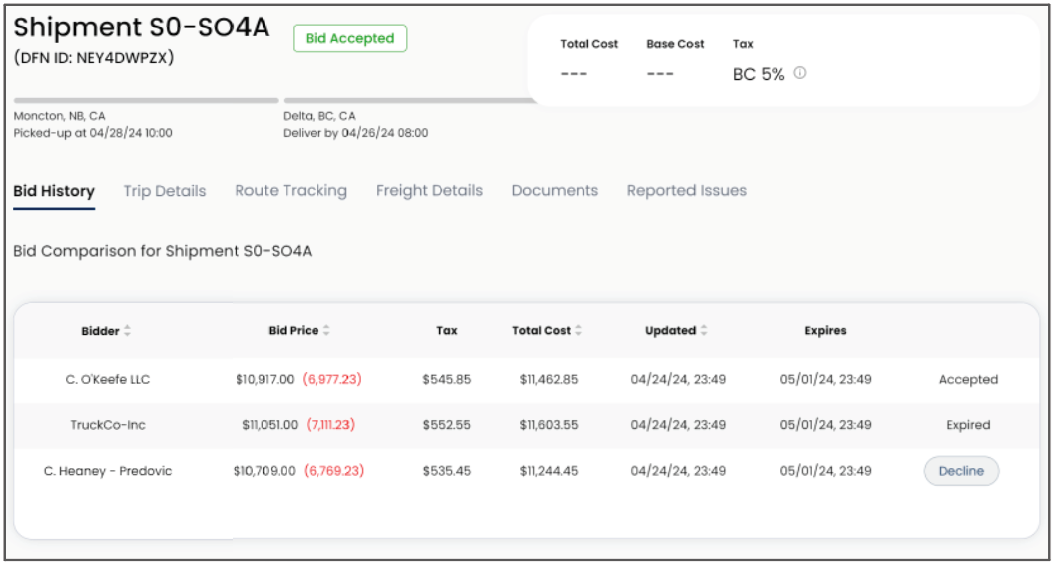The image size is (1054, 564).
Task: Sort bids by Bidder column arrows
Action: [127, 331]
